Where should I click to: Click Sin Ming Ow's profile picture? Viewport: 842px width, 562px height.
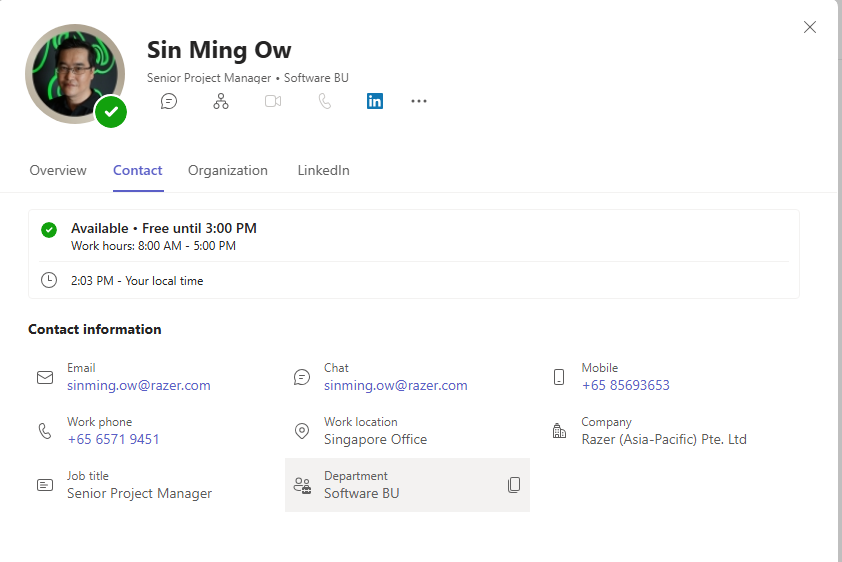[75, 74]
